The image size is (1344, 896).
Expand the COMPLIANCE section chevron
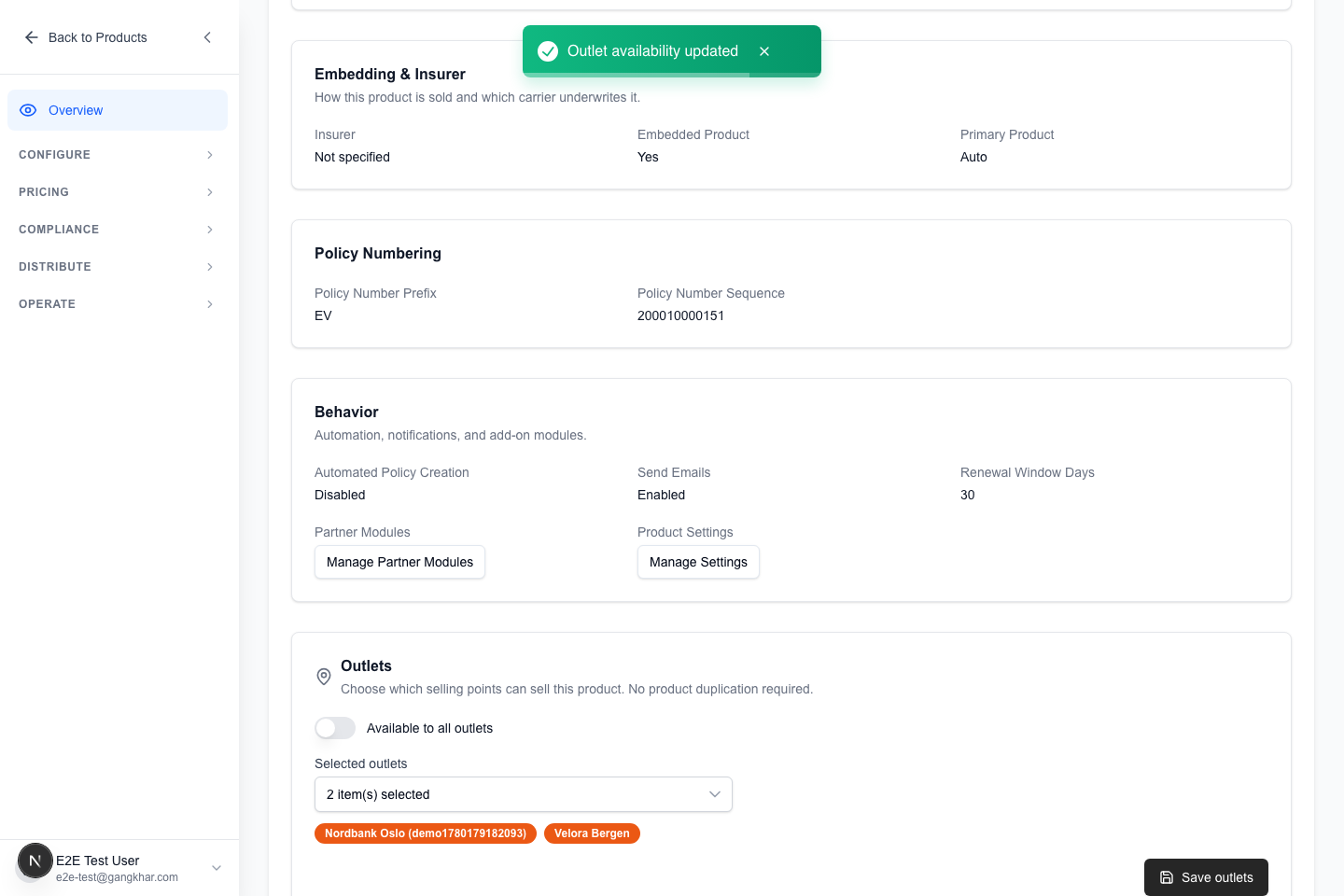pos(210,230)
